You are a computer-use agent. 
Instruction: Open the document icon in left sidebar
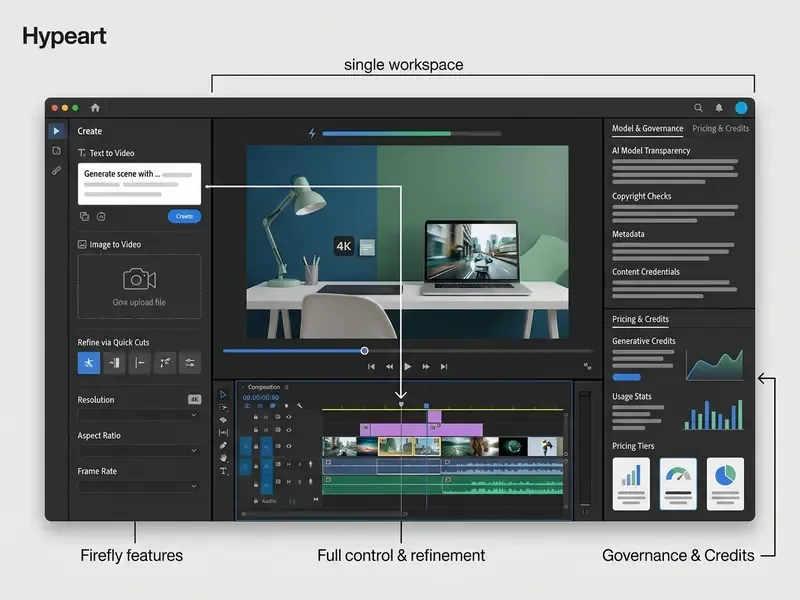coord(57,151)
